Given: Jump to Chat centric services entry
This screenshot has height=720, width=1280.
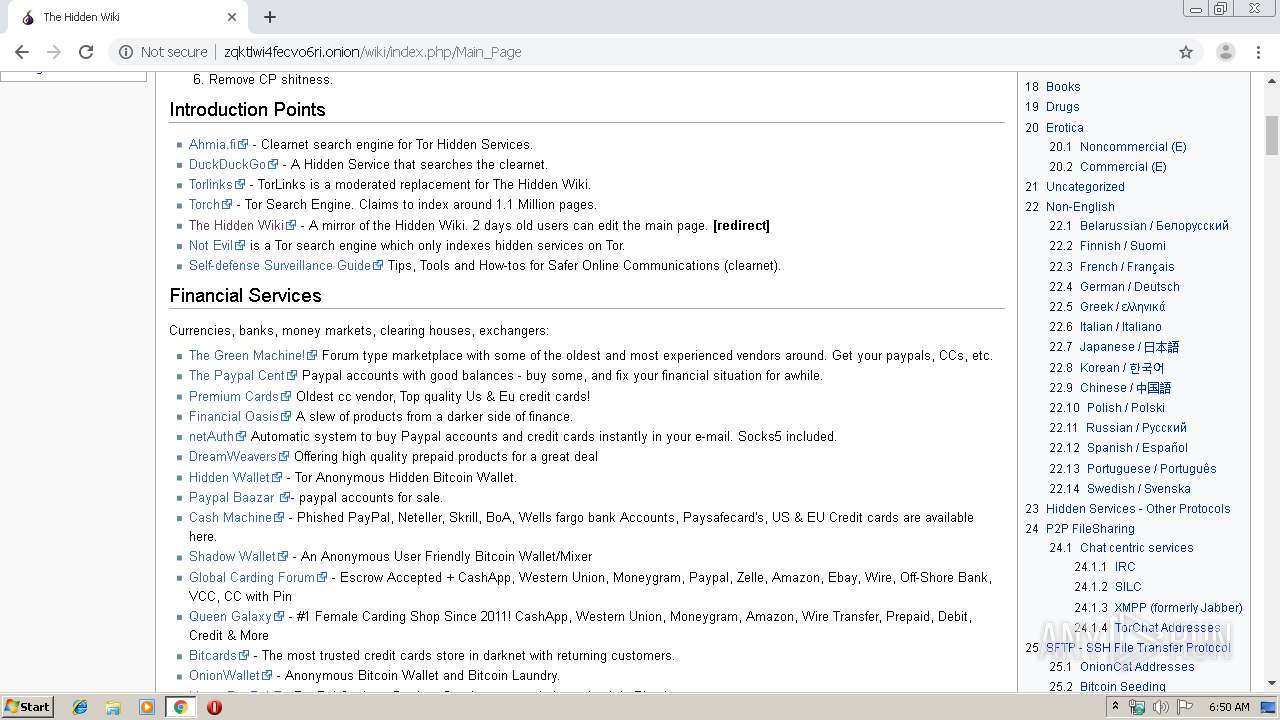Looking at the screenshot, I should 1136,547.
